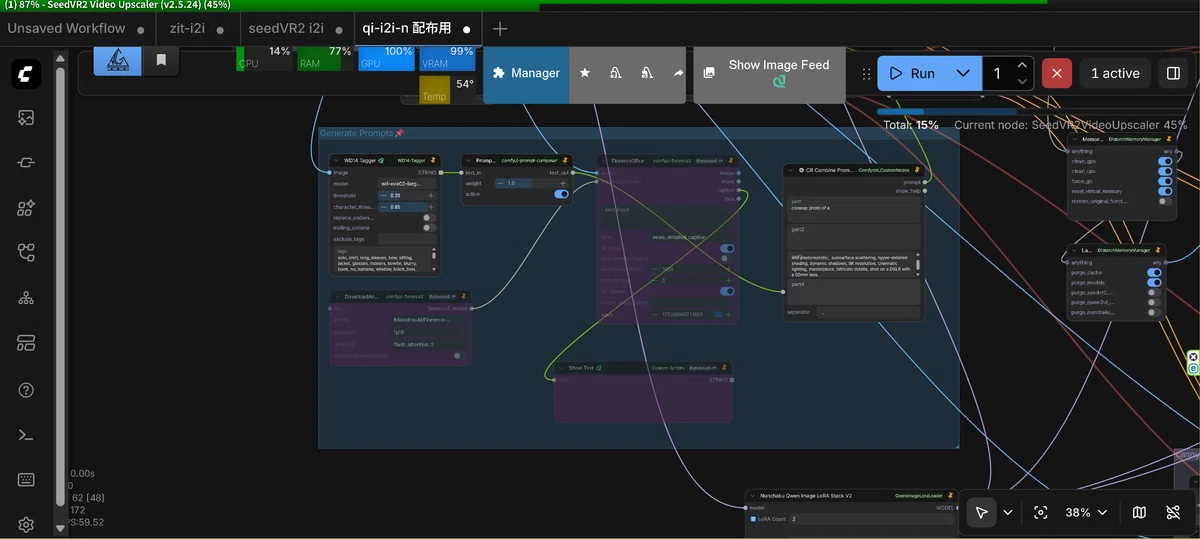The width and height of the screenshot is (1200, 539).
Task: Click the share arrow icon beside Manager
Action: tap(679, 73)
